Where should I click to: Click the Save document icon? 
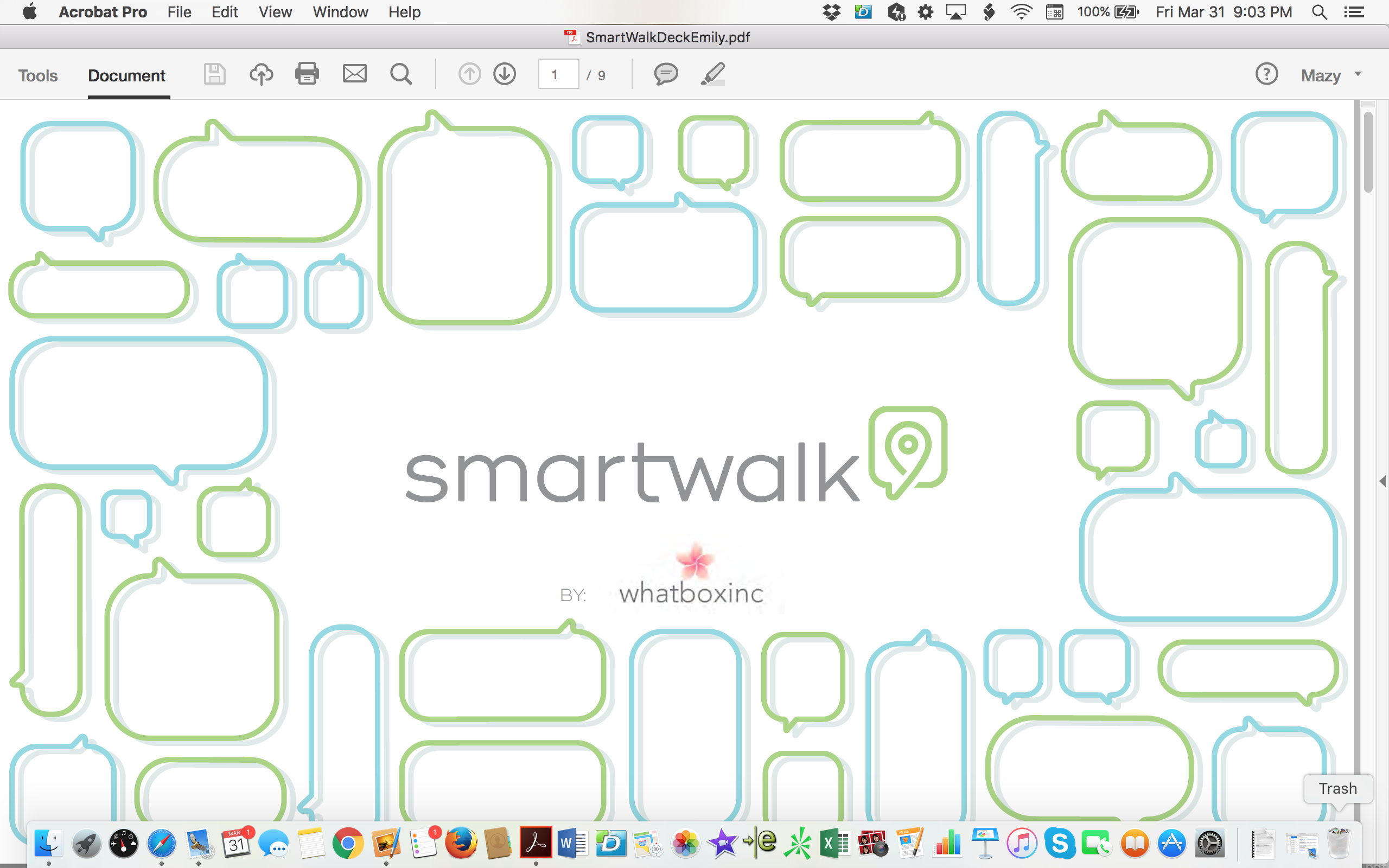coord(213,74)
